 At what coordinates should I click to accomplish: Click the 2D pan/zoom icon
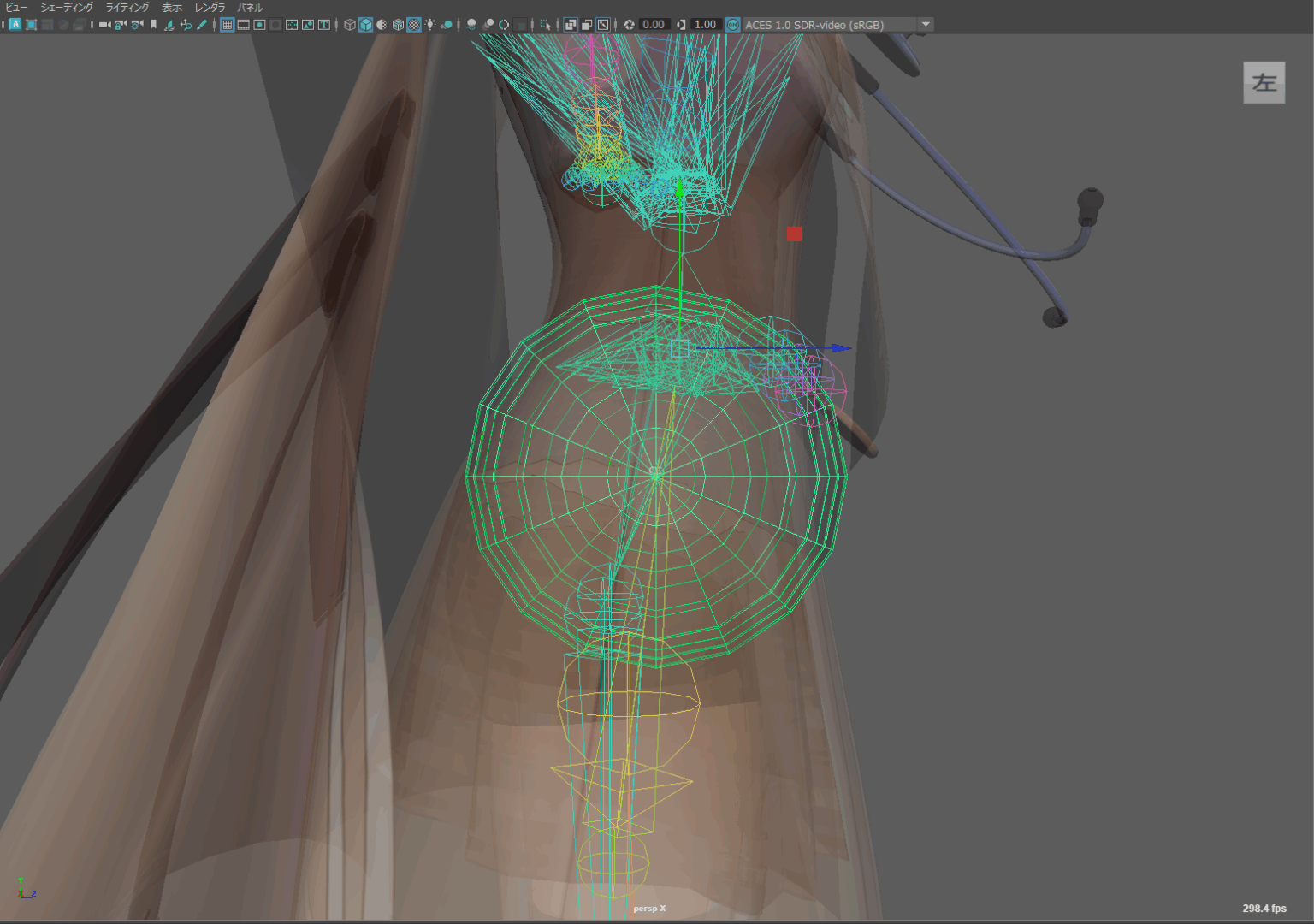pos(186,25)
